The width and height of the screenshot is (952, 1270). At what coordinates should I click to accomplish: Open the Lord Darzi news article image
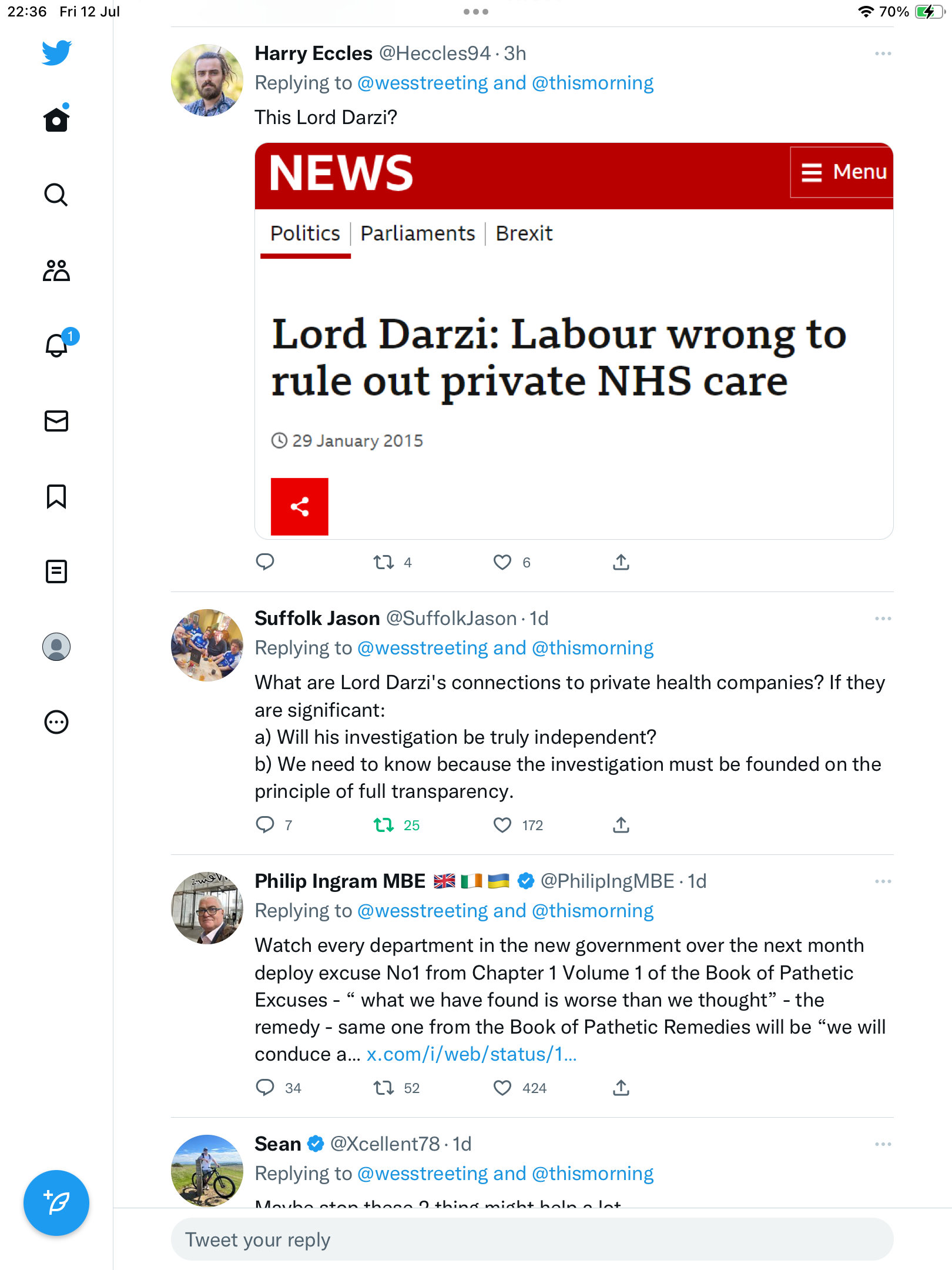click(x=574, y=341)
